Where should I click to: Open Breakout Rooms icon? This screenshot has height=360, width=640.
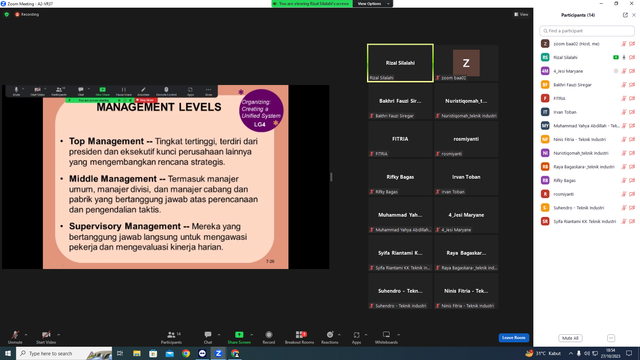point(301,335)
